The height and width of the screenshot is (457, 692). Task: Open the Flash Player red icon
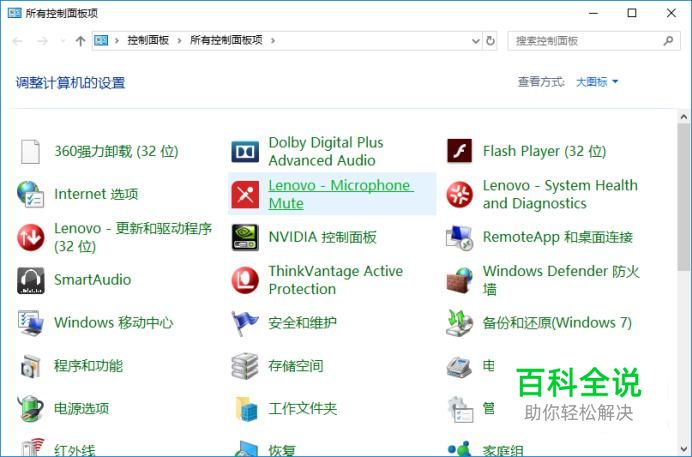[x=459, y=151]
